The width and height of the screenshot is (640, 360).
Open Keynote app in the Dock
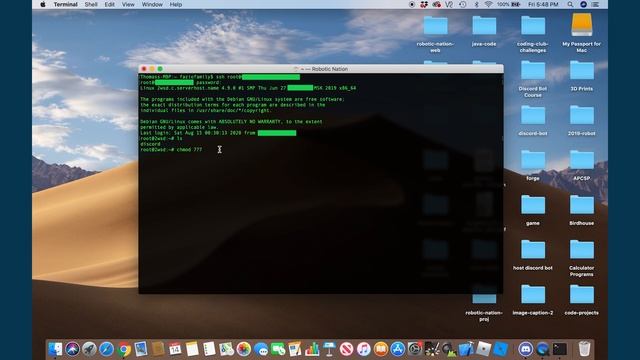(329, 349)
